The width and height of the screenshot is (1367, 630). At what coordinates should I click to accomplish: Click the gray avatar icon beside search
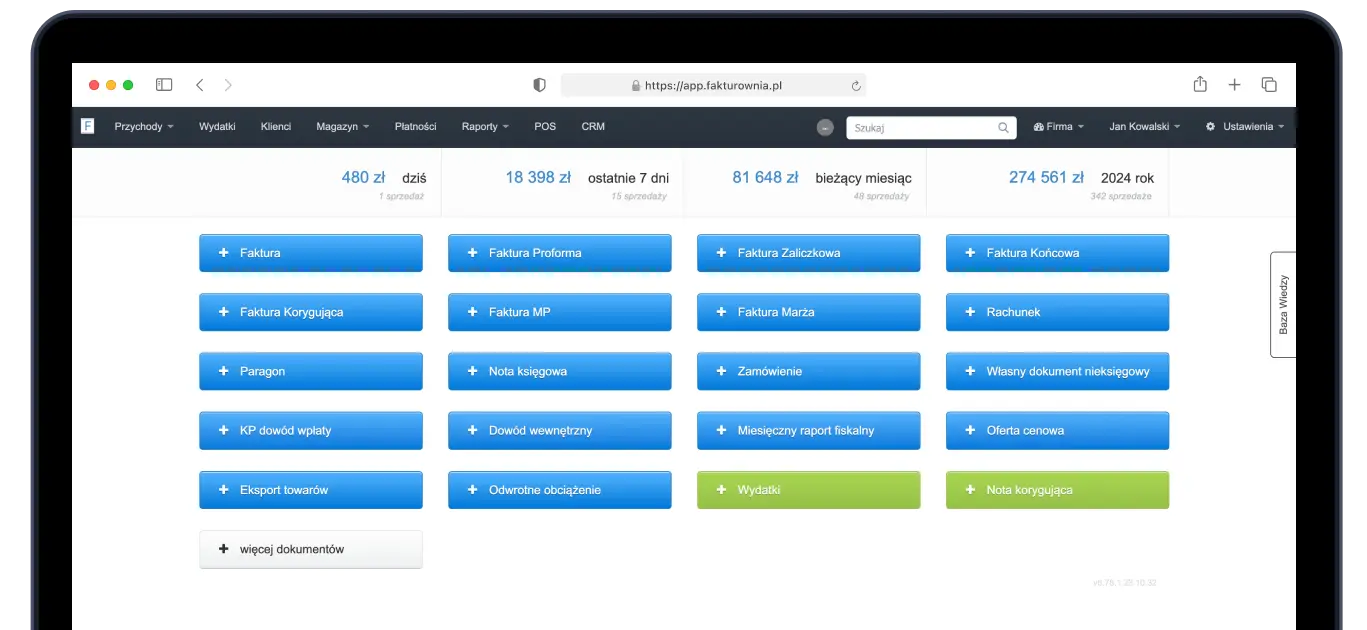click(x=825, y=127)
